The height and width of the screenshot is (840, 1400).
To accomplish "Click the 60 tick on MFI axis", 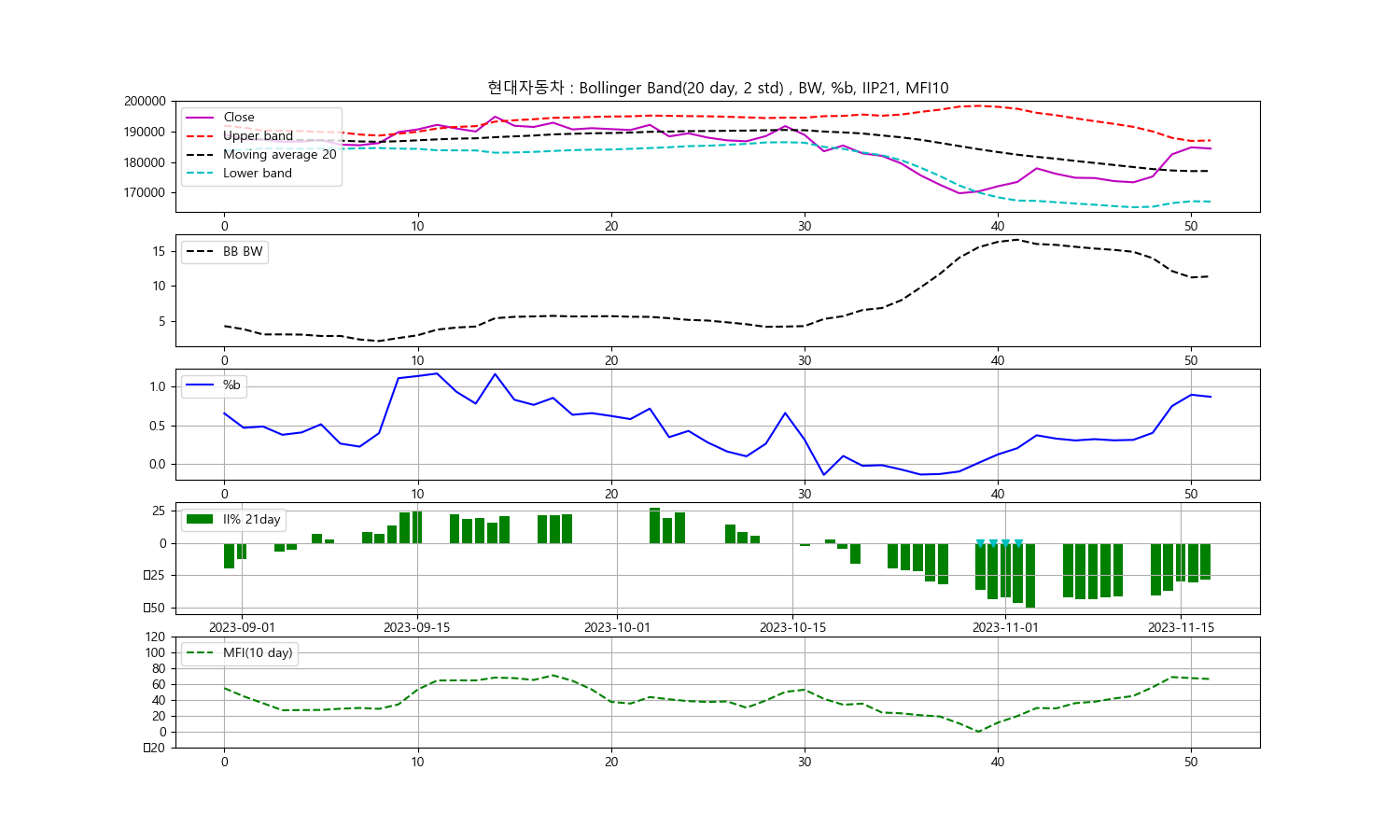I will (x=159, y=685).
